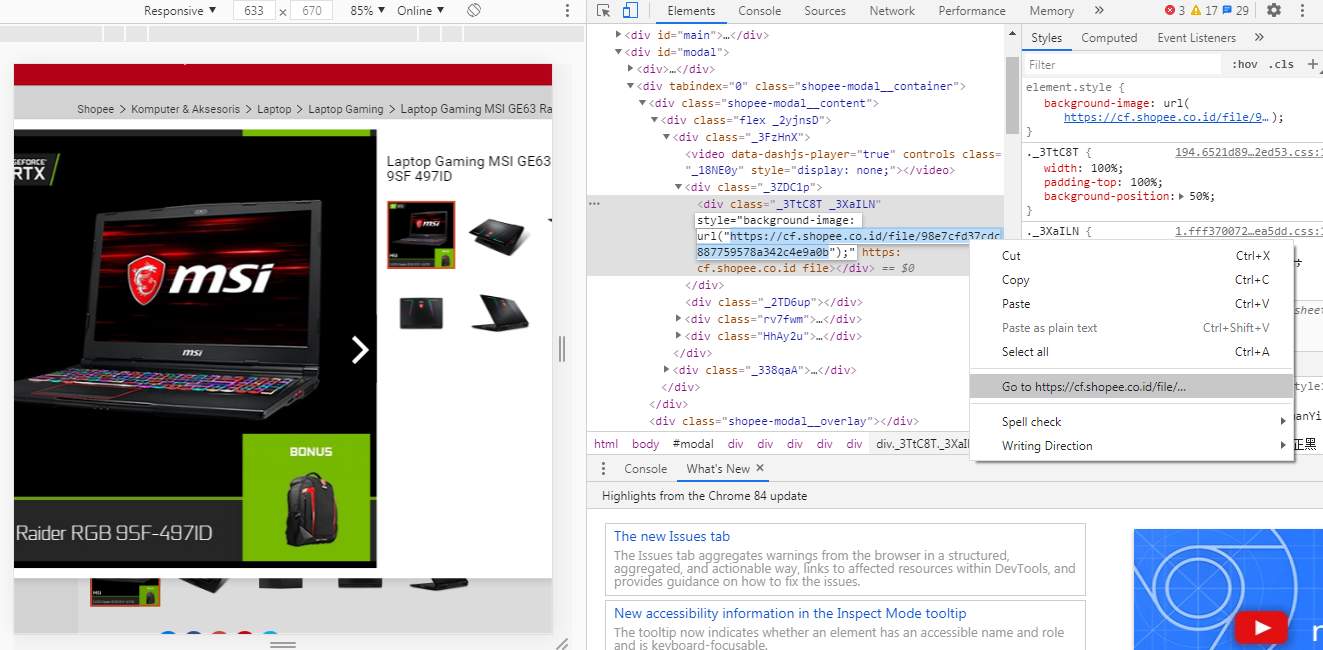
Task: Expand the background-position shorthand triangle
Action: (1181, 196)
